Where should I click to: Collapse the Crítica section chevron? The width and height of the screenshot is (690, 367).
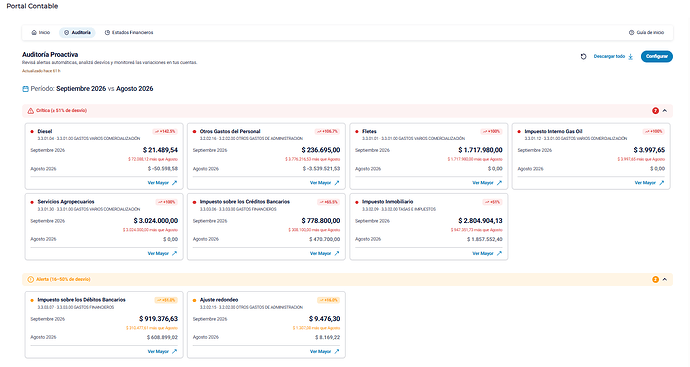coord(665,111)
